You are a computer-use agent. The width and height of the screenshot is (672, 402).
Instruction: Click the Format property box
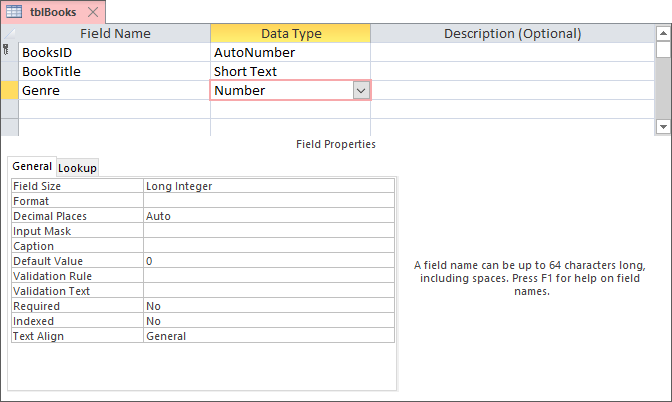click(268, 201)
